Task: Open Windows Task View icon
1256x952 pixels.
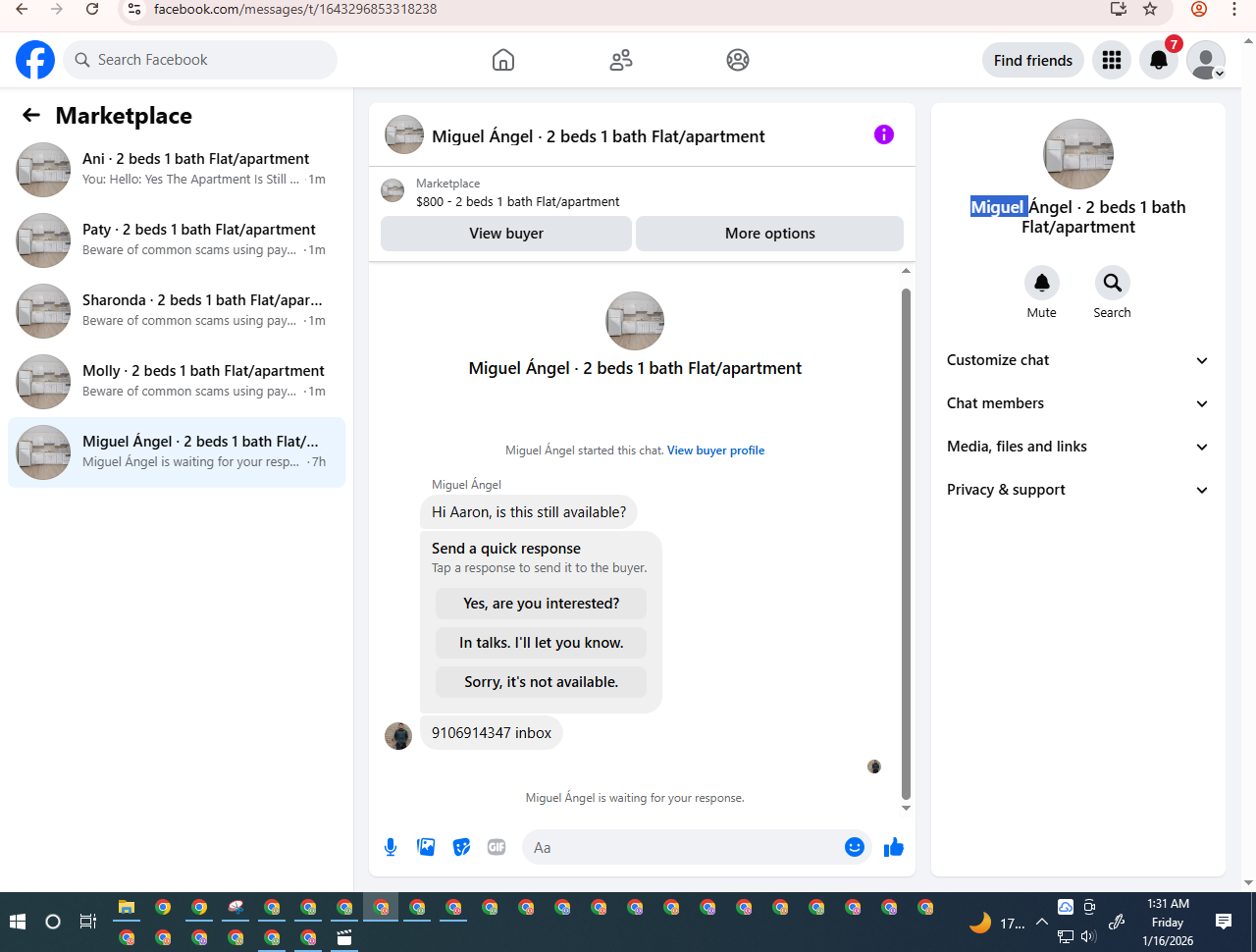Action: [x=87, y=922]
